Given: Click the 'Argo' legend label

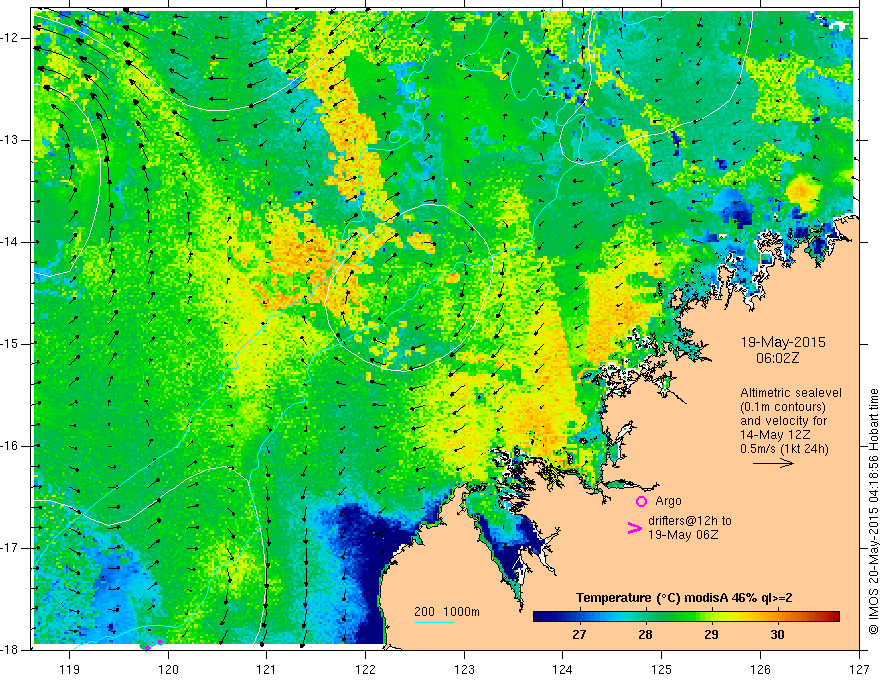Looking at the screenshot, I should tap(668, 501).
